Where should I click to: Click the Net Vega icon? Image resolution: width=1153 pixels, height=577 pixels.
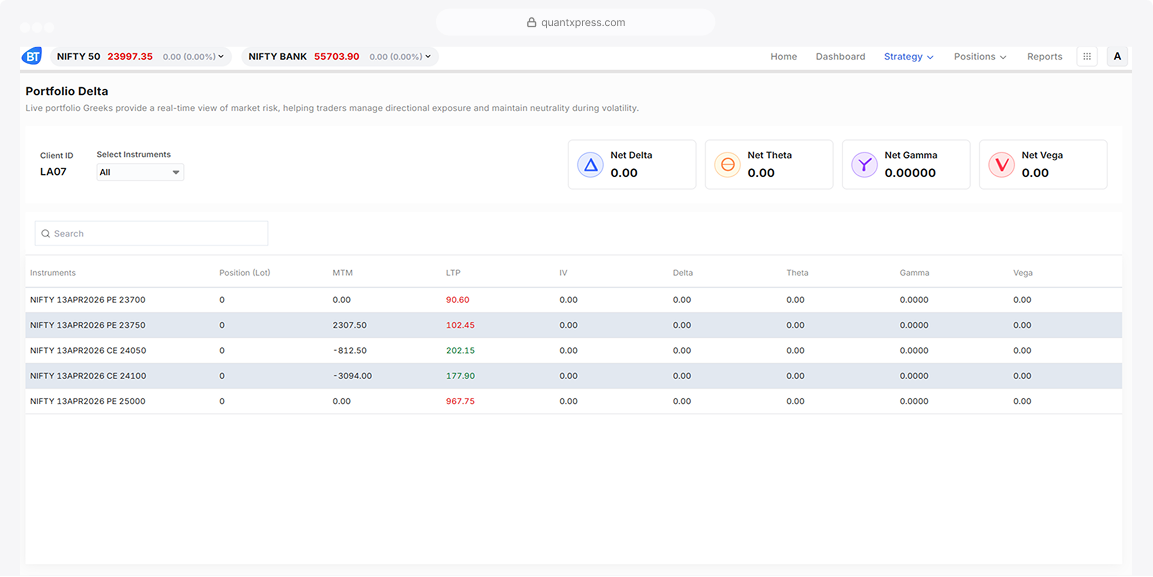[1002, 165]
